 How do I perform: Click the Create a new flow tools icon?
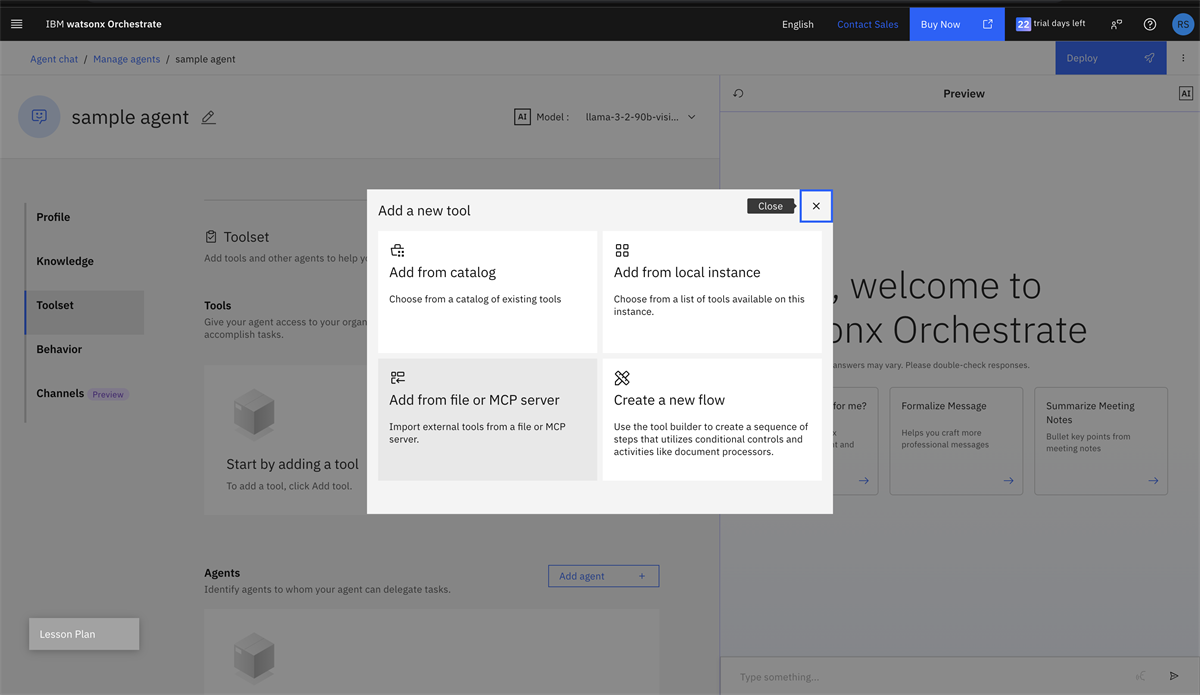pos(622,377)
